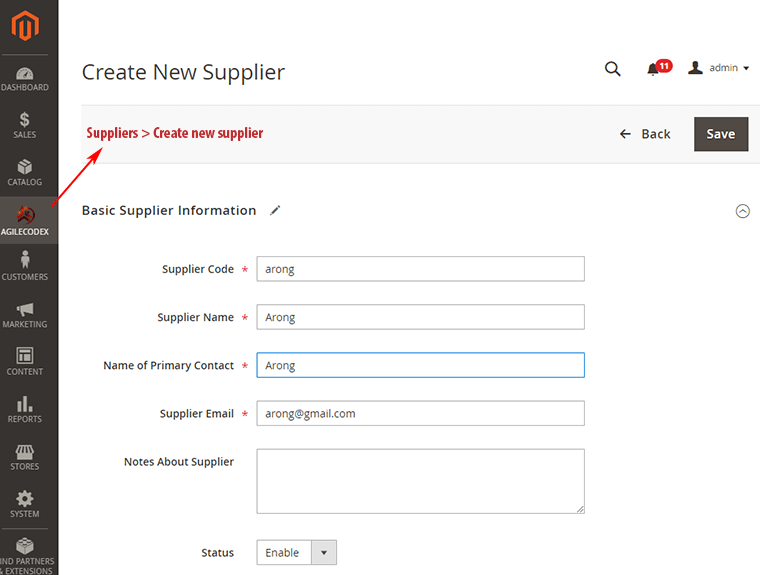Open the Customers sidebar menu
Image resolution: width=765 pixels, height=575 pixels.
25,266
